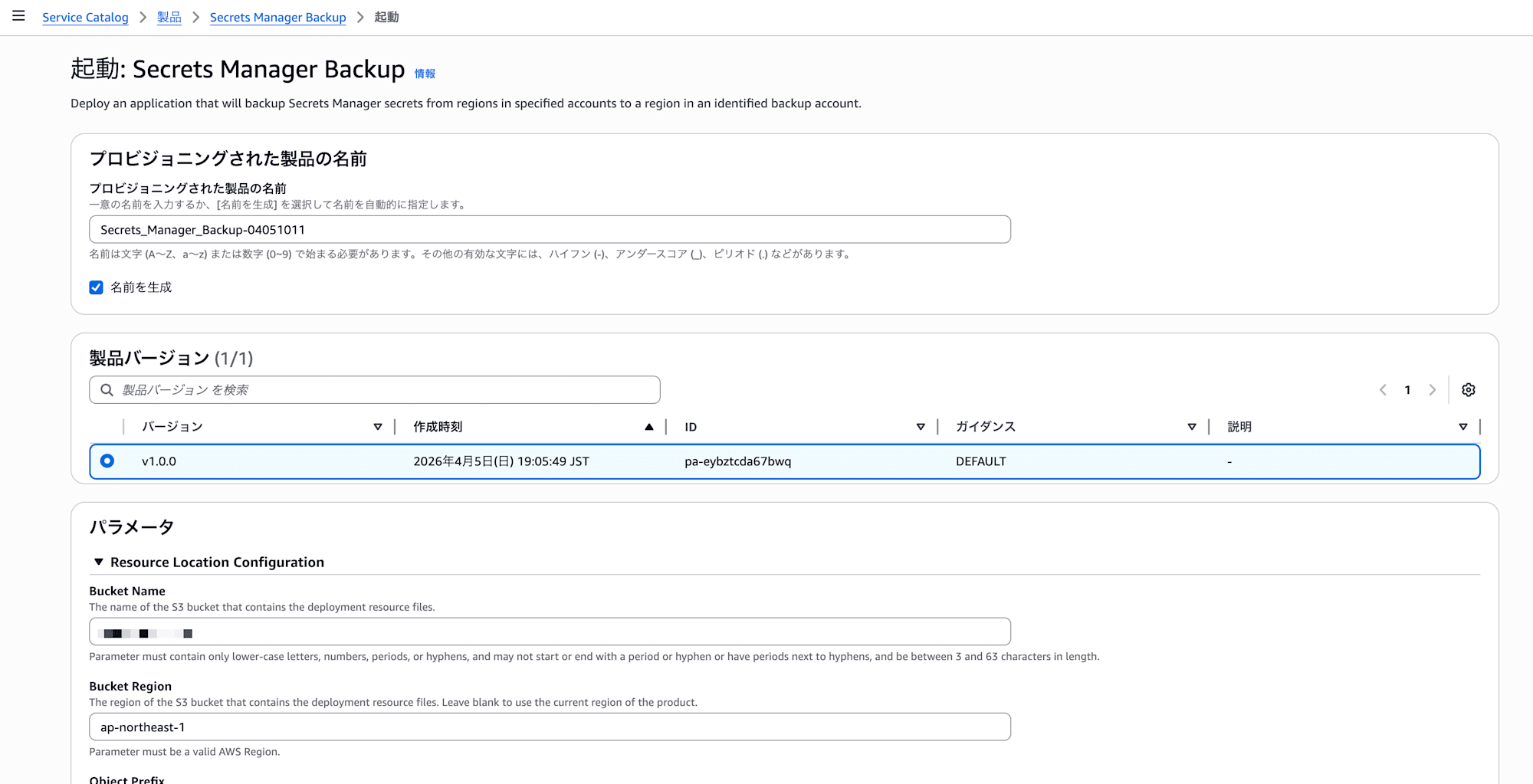Go to 製品 breadcrumb link

(x=169, y=17)
